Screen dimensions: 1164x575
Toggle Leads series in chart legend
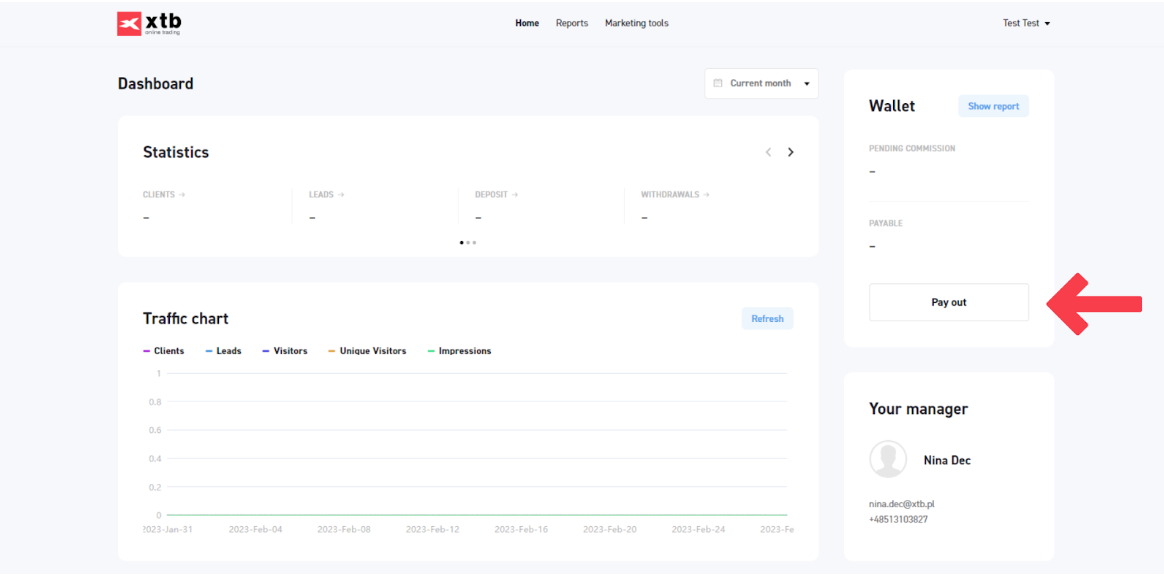[224, 351]
